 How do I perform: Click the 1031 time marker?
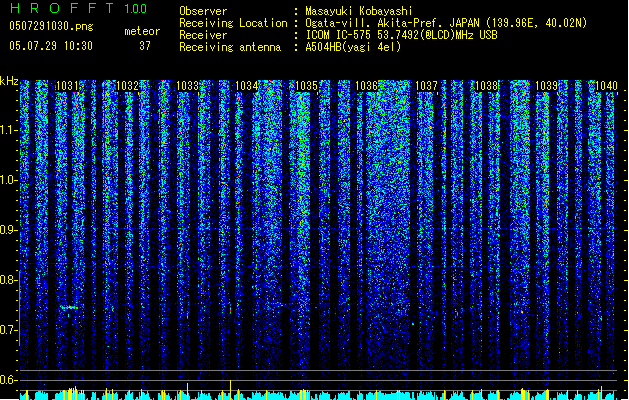click(x=67, y=86)
